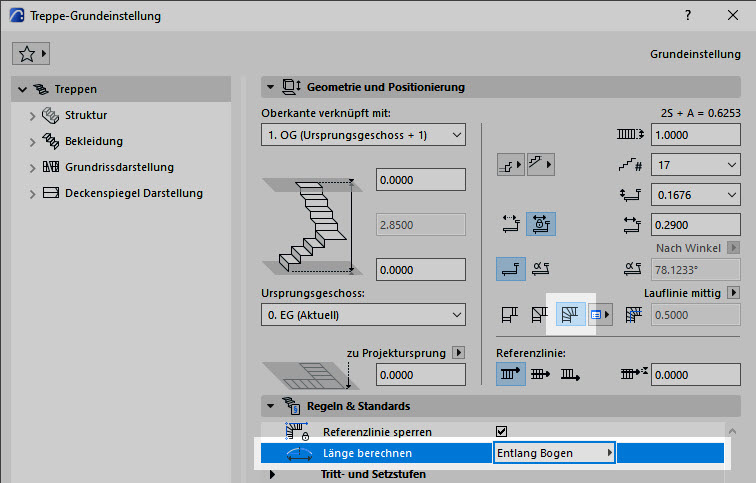Screen dimensions: 756x483
Task: Click the top offset 0.0000 field
Action: [x=420, y=180]
